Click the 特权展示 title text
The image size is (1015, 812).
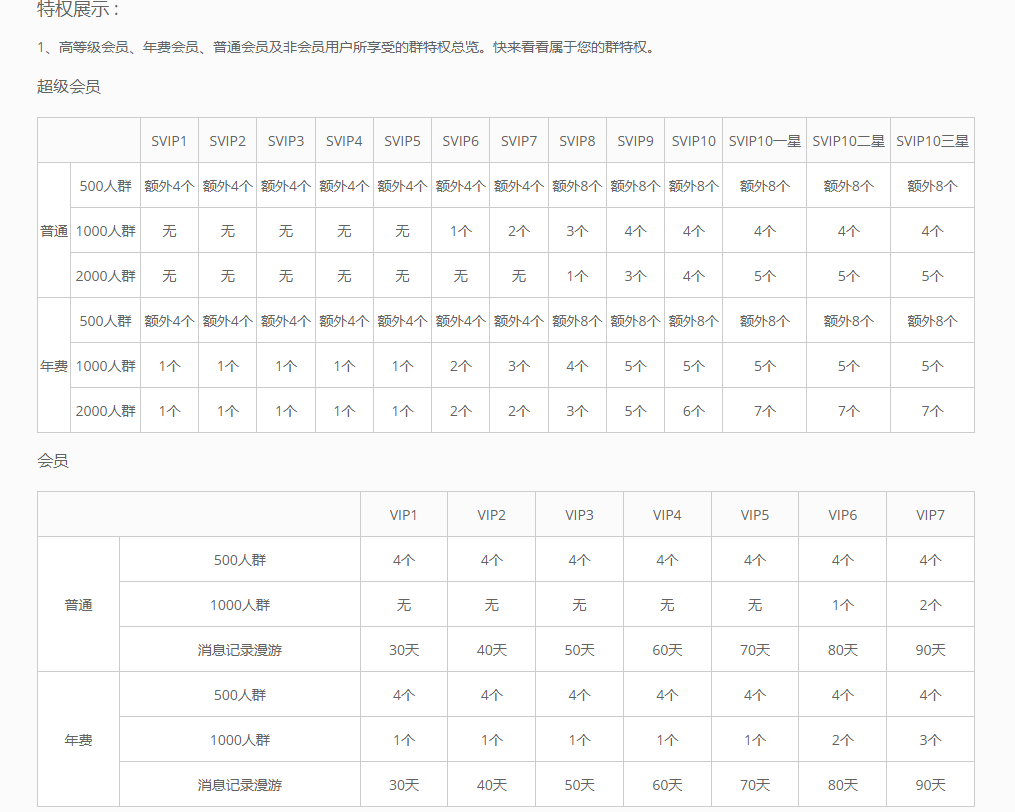pos(78,10)
